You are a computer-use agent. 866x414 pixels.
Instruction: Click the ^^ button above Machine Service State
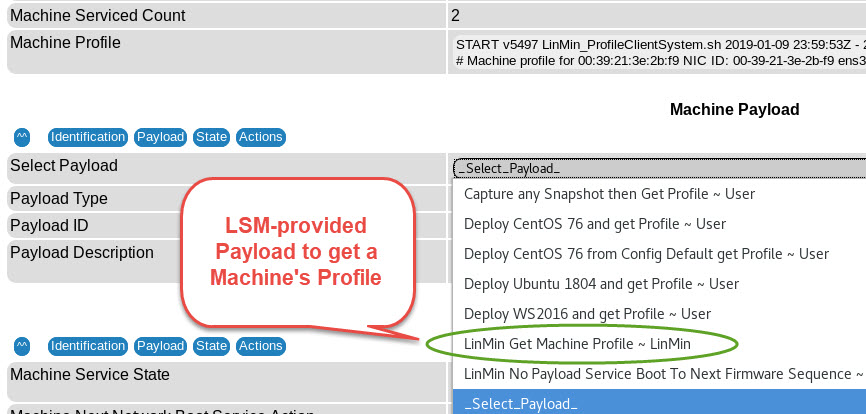tap(21, 346)
